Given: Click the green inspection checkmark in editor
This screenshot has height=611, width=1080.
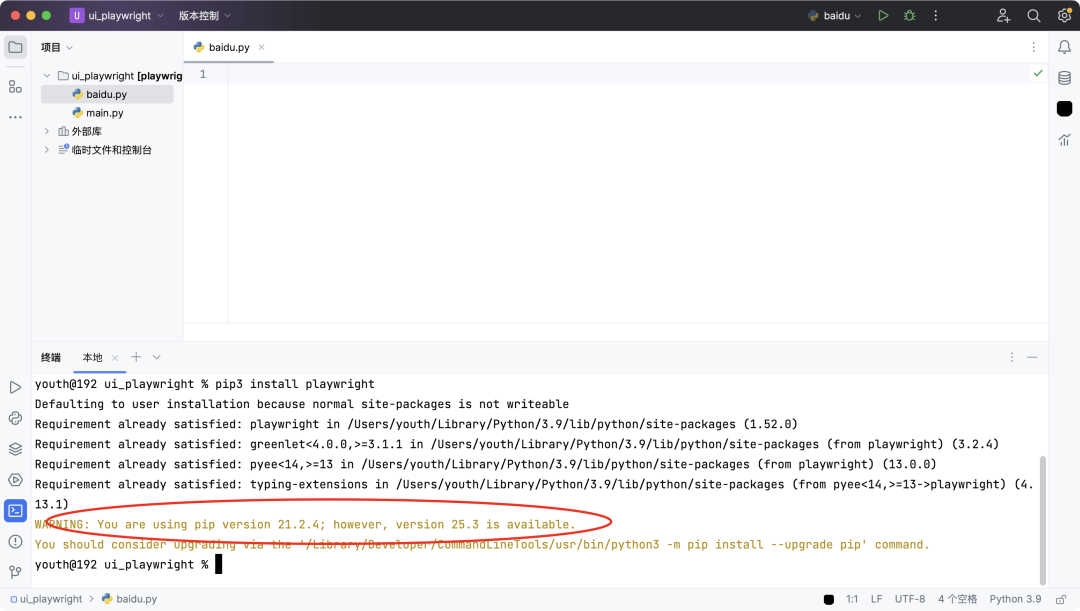Looking at the screenshot, I should click(x=1037, y=73).
